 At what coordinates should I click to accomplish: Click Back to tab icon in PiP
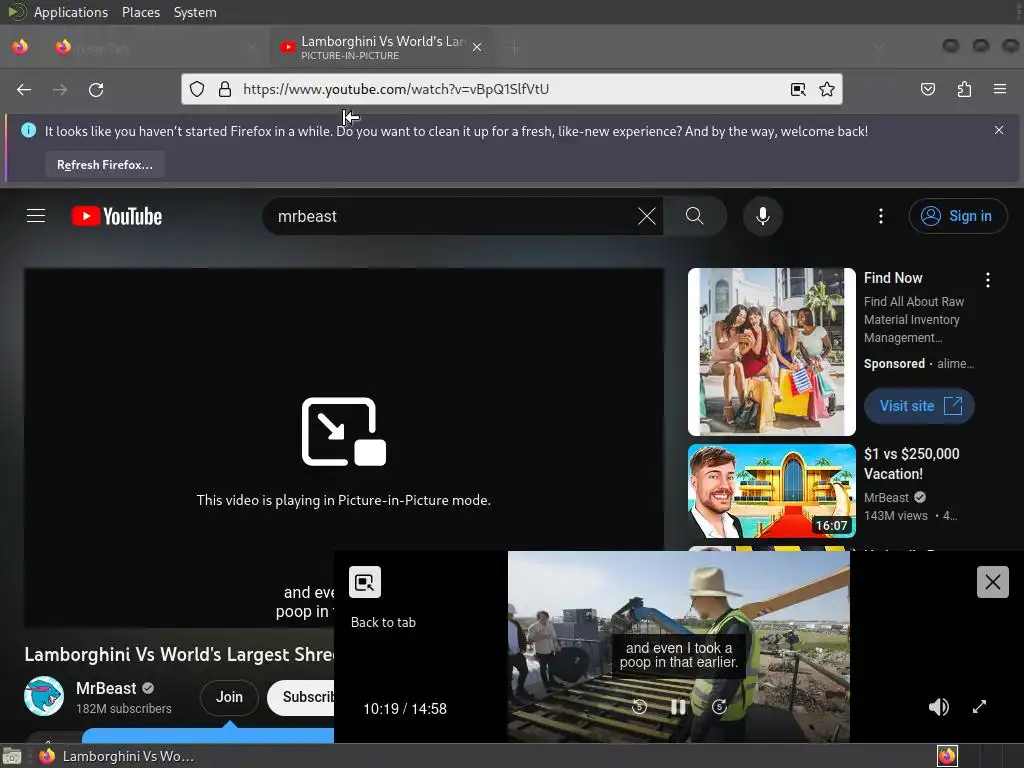(364, 582)
